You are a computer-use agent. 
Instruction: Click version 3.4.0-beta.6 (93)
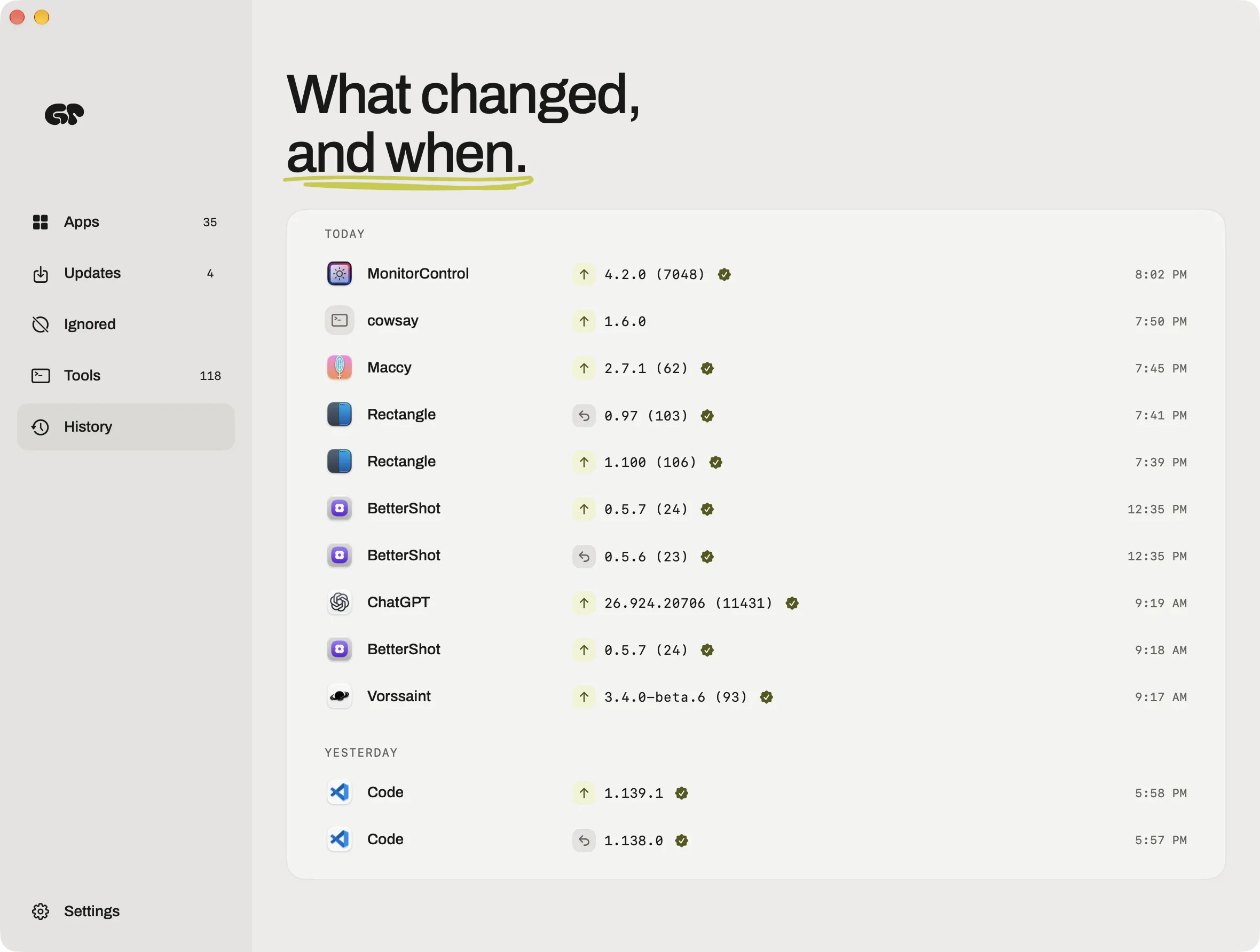[675, 697]
